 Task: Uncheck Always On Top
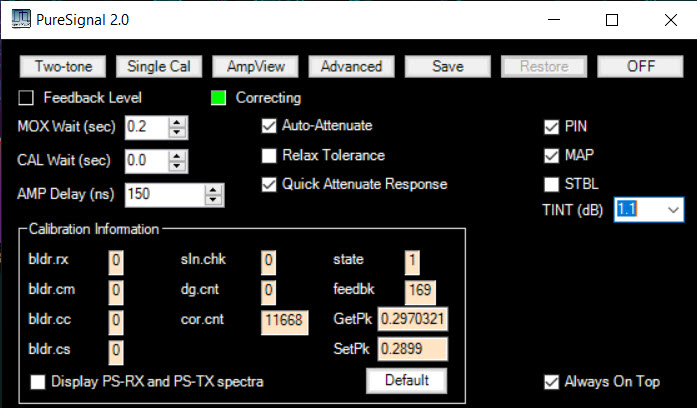tap(551, 382)
